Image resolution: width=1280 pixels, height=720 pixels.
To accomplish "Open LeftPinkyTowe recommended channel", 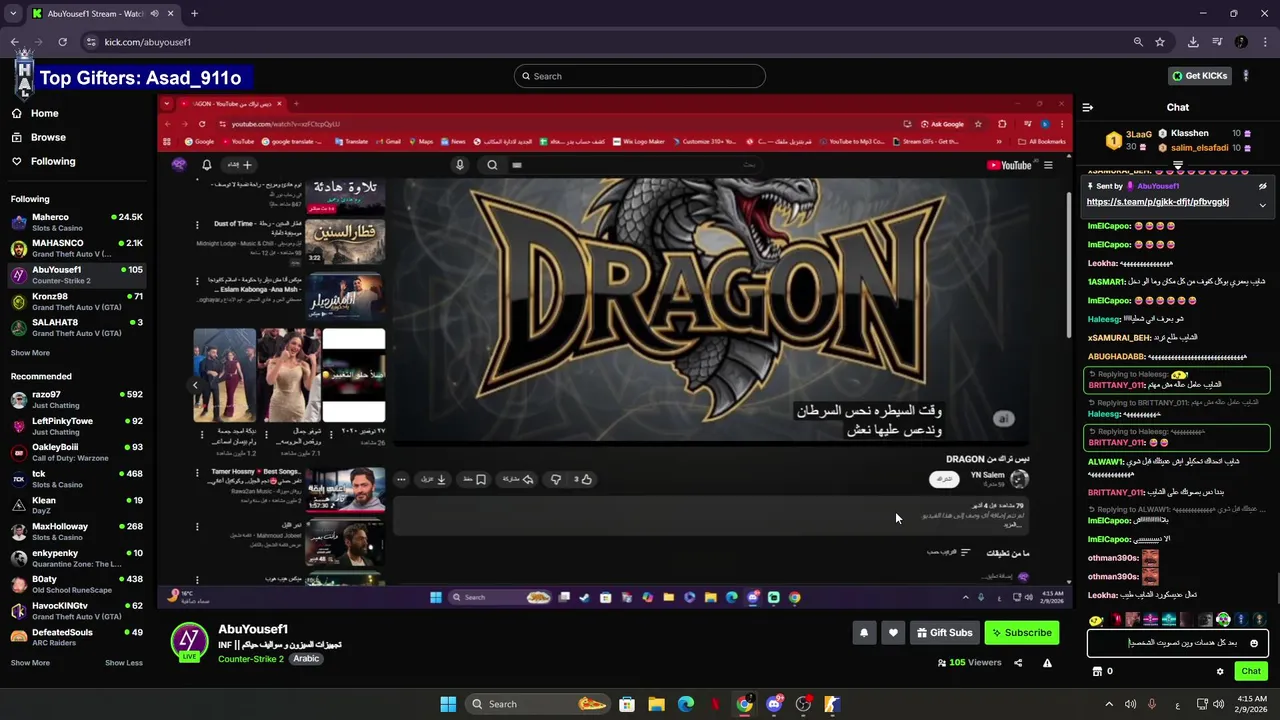I will 77,426.
